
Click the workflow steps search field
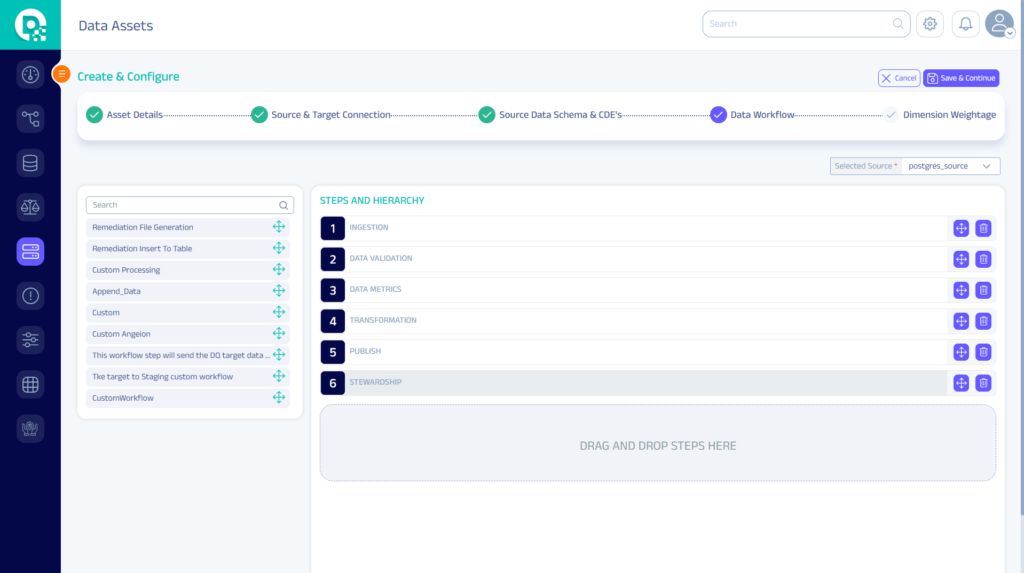(x=183, y=205)
